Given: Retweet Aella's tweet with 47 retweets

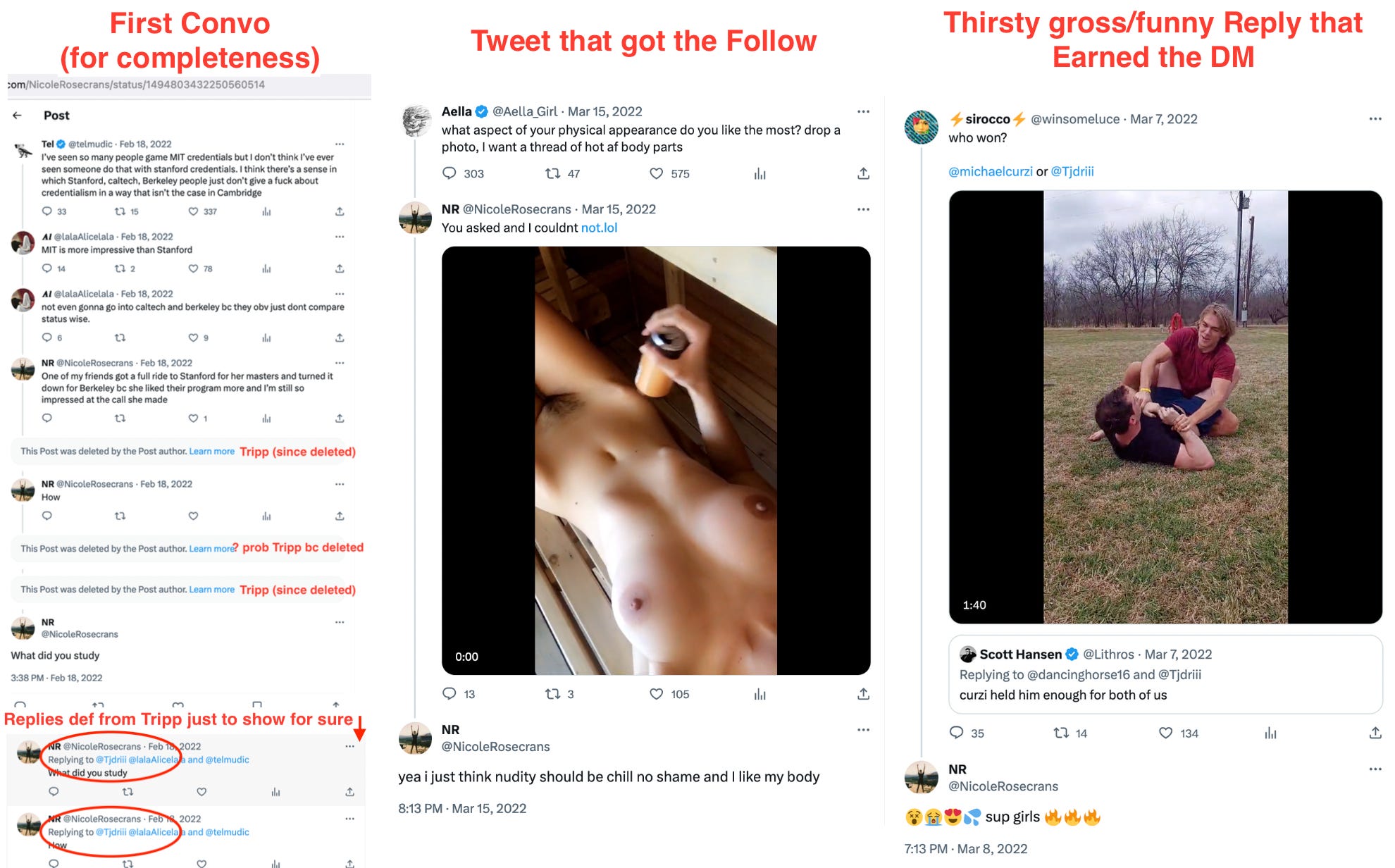Looking at the screenshot, I should tap(553, 173).
